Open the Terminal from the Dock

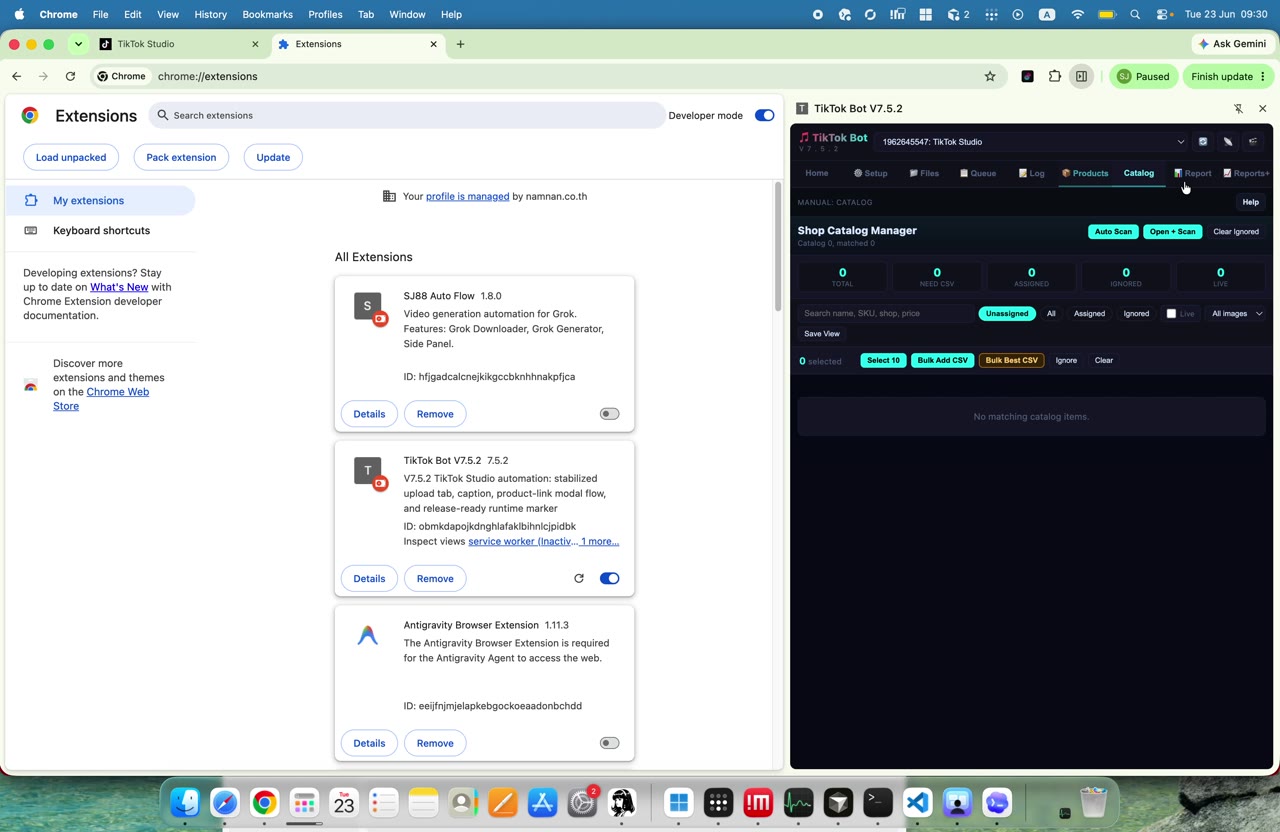(878, 802)
